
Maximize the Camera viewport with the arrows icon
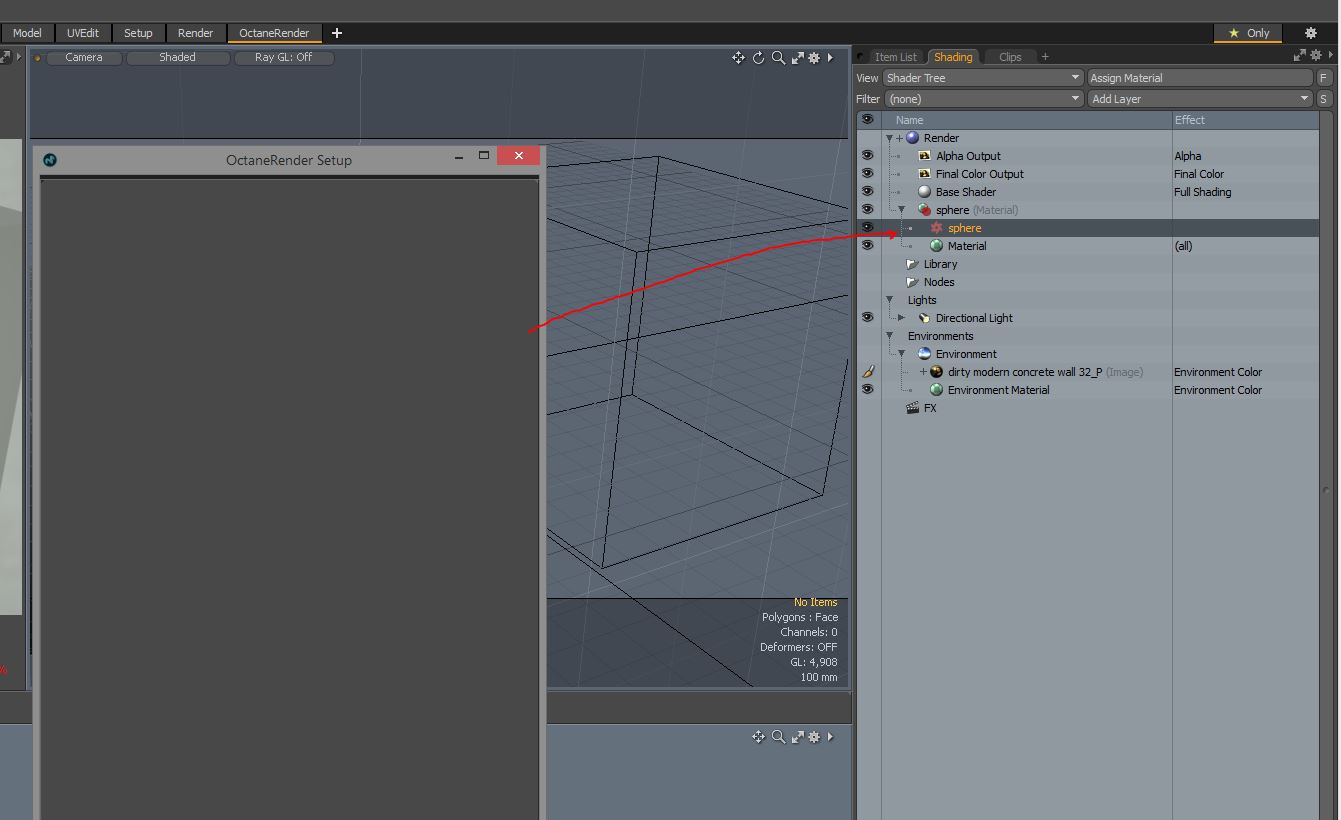[798, 58]
